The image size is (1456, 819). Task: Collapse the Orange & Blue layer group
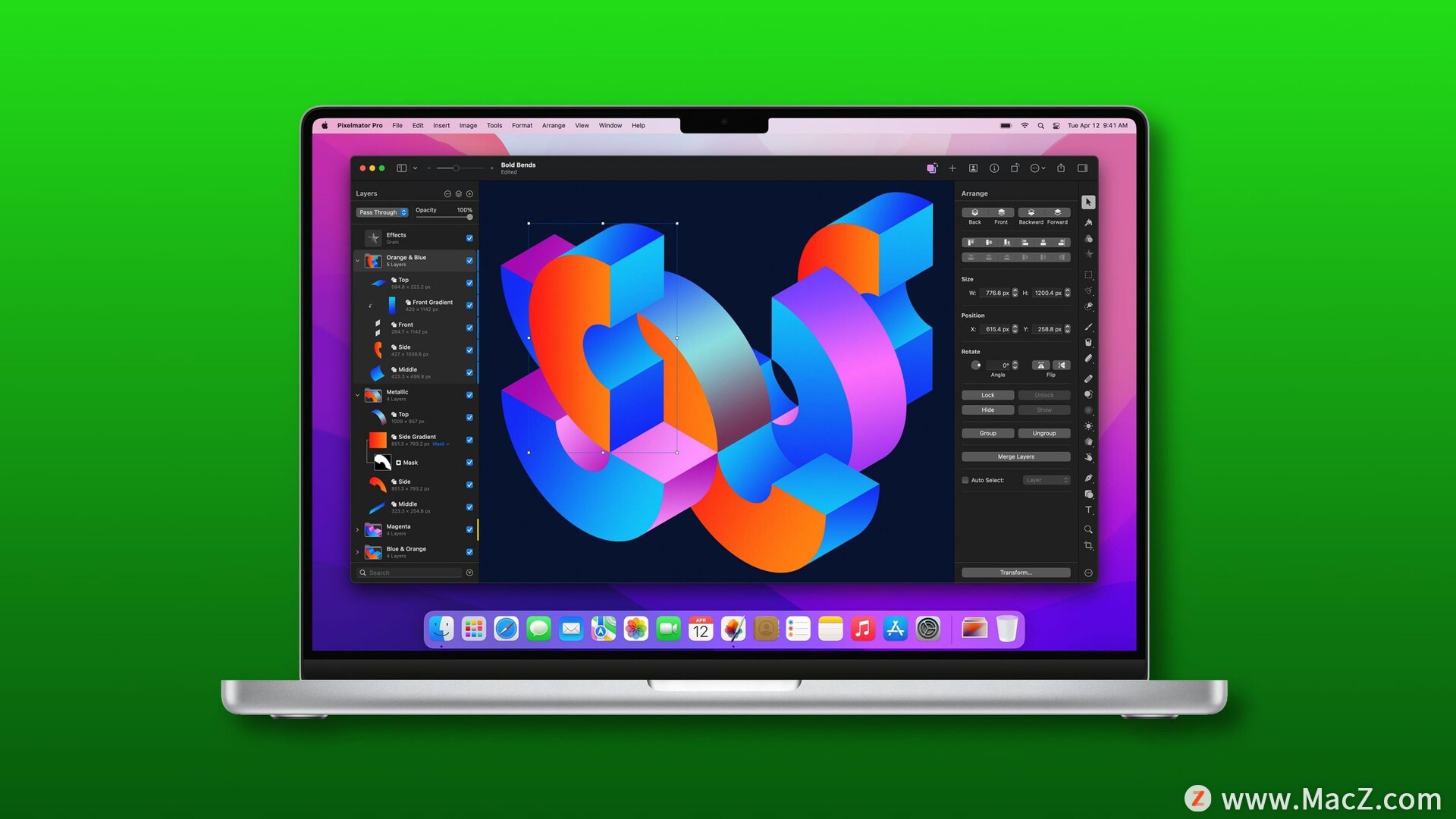click(x=359, y=260)
